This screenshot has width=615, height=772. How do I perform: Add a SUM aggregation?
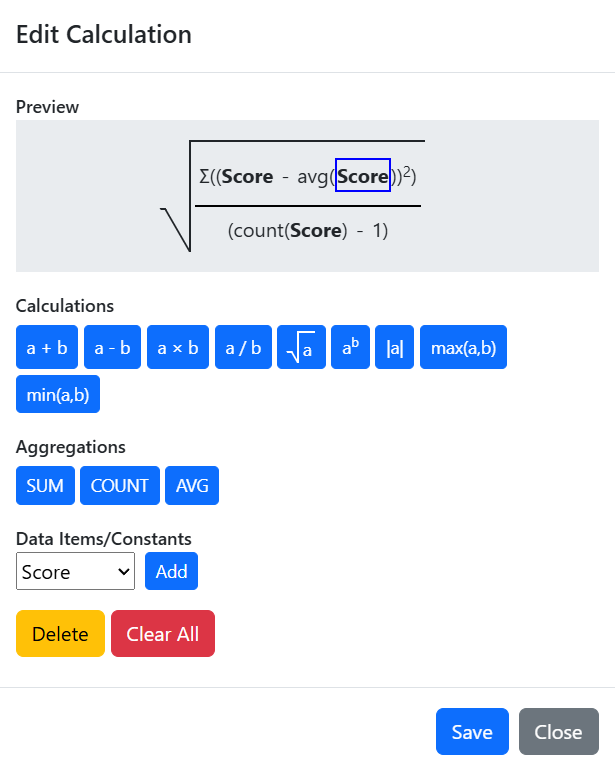pyautogui.click(x=45, y=485)
